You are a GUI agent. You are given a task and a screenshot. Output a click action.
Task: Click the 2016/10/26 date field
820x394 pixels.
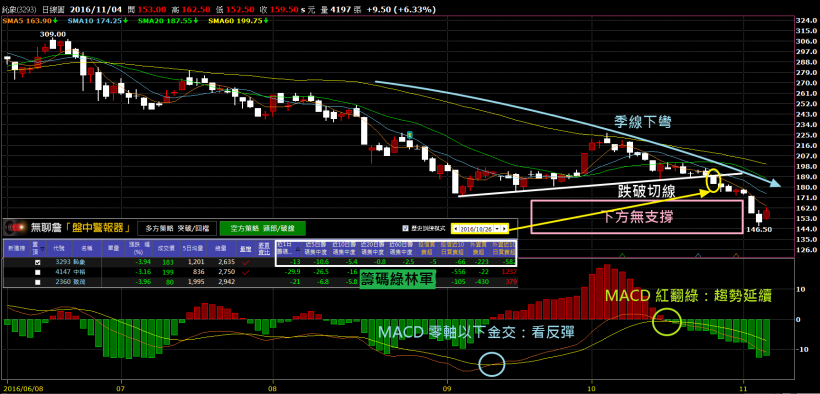(476, 229)
